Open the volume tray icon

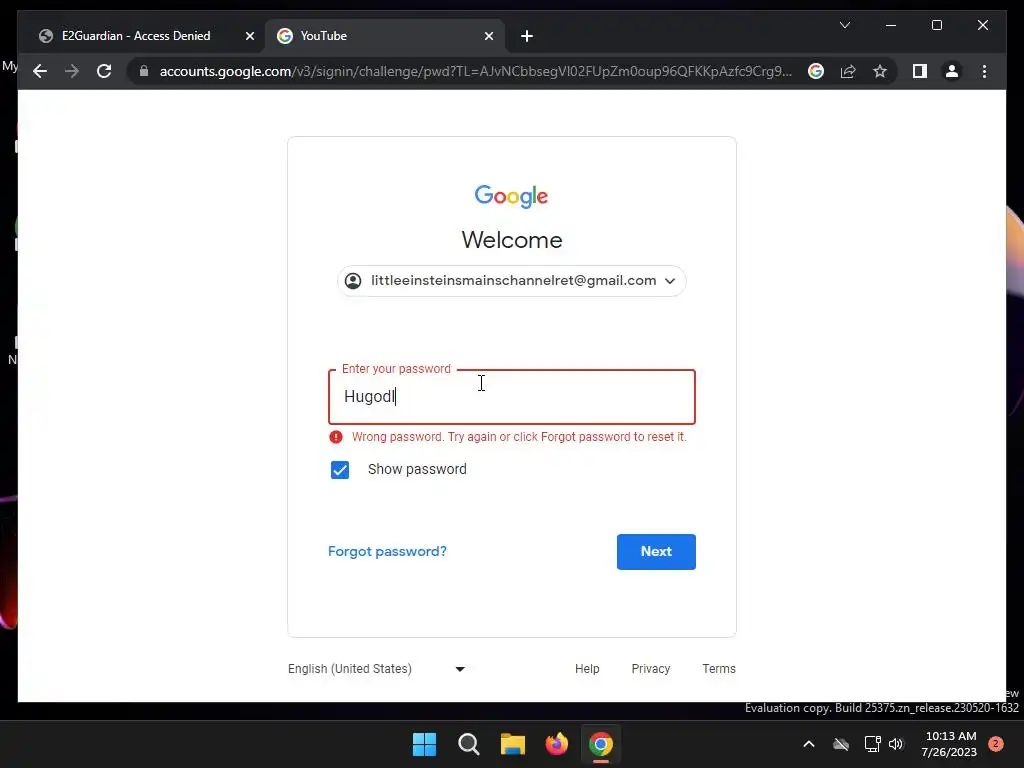(x=895, y=744)
